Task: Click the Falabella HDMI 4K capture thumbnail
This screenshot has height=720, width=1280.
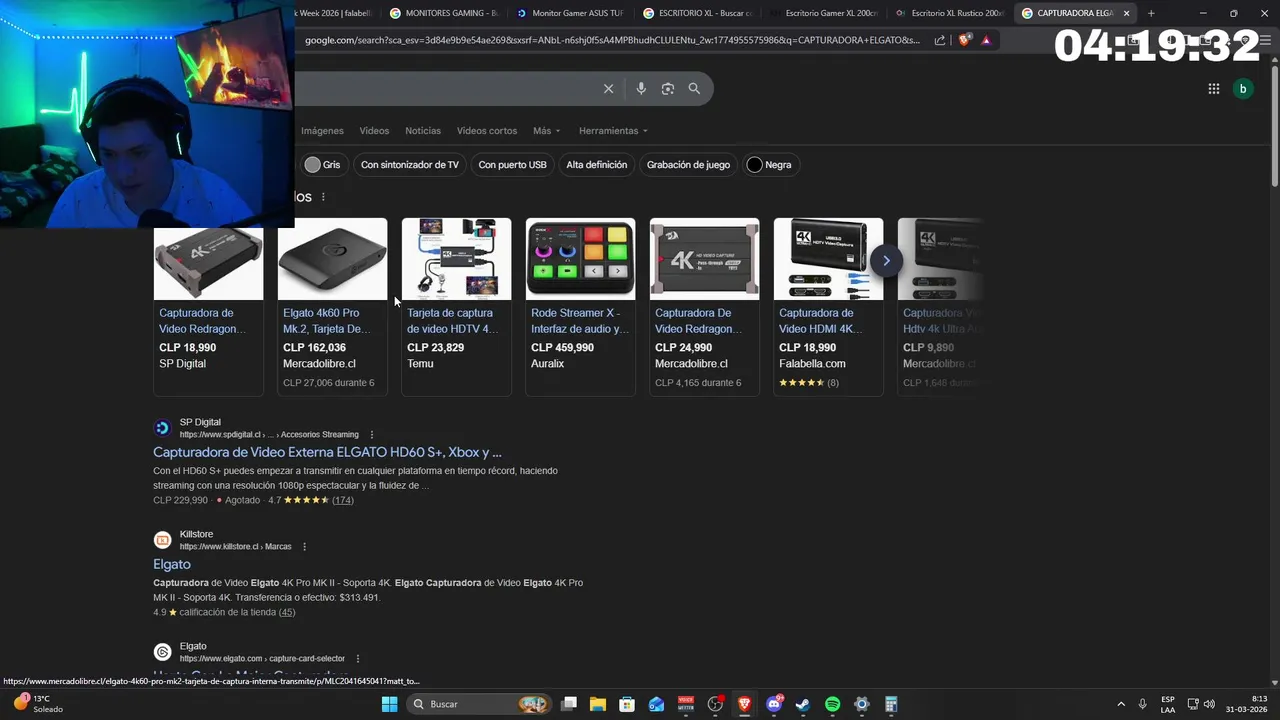Action: [828, 259]
